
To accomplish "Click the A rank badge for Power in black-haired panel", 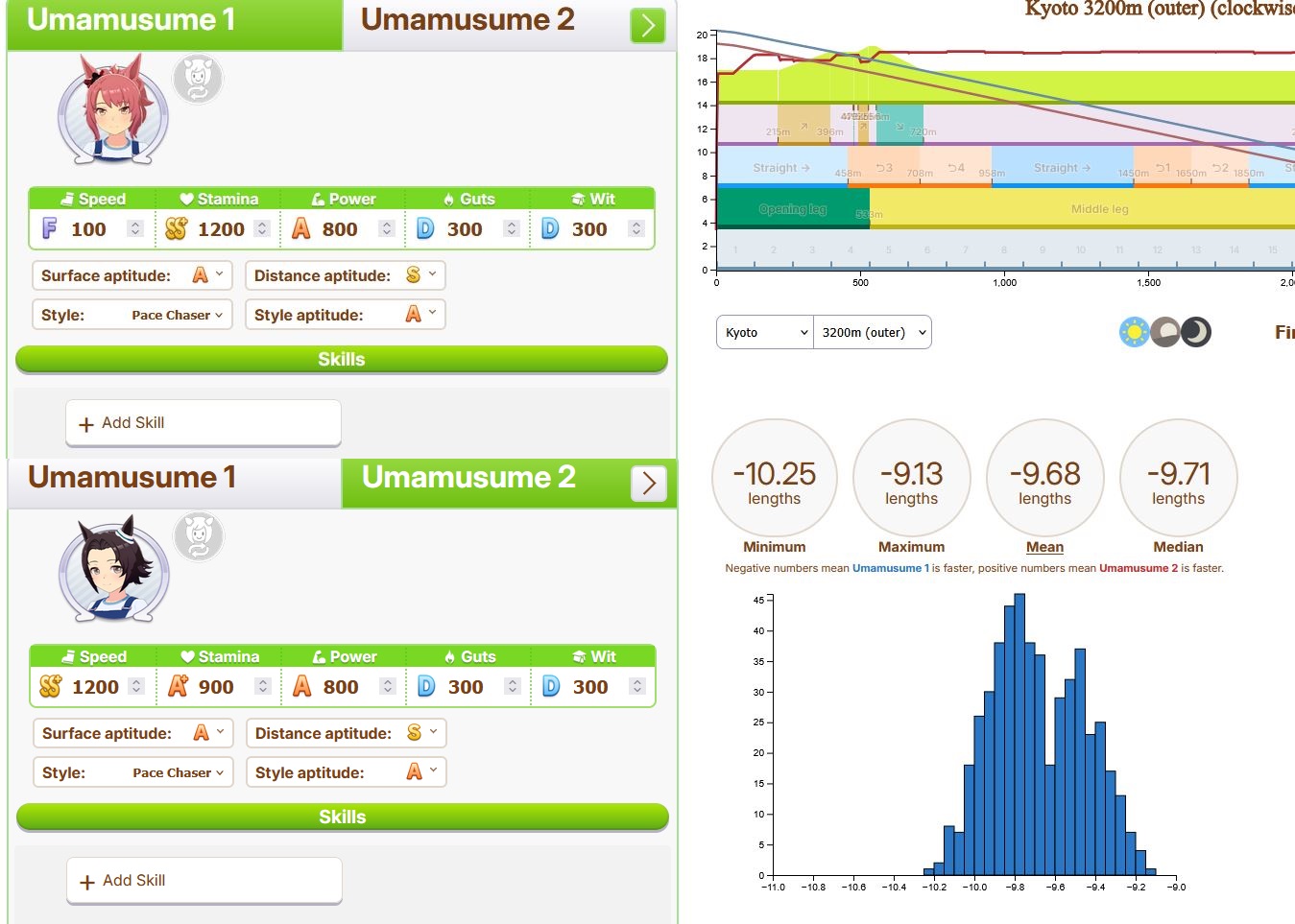I will pyautogui.click(x=302, y=686).
